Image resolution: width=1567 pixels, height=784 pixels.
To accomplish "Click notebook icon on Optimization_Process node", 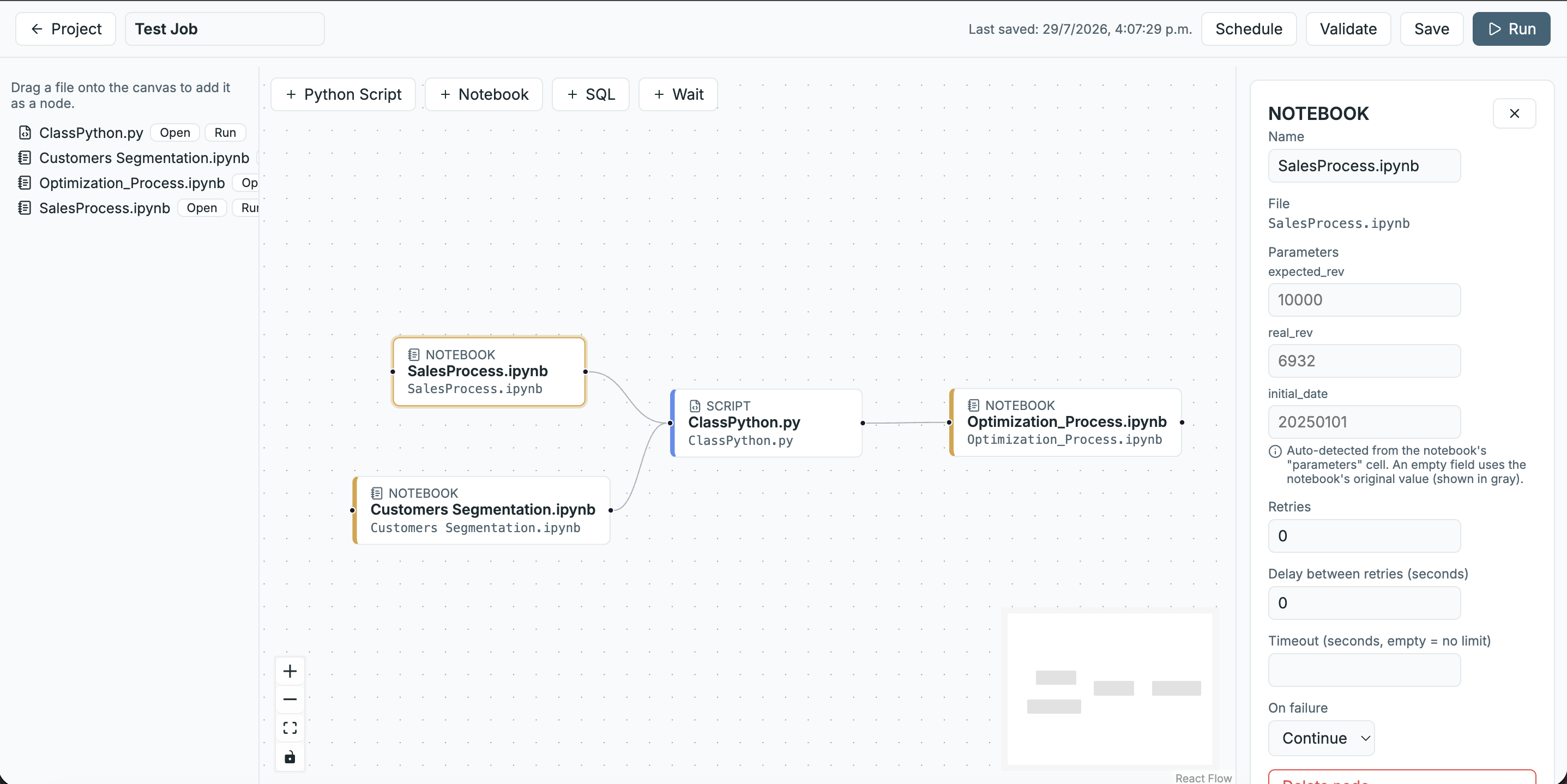I will pos(973,405).
